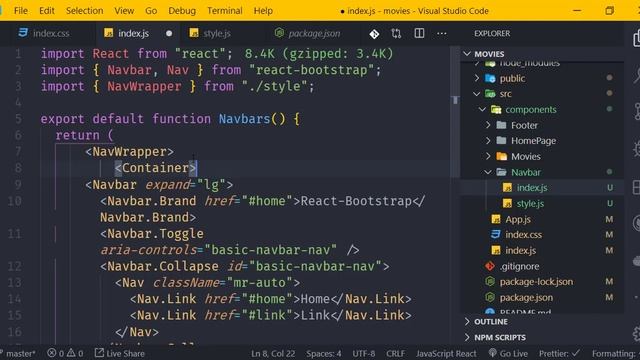
Task: Open the View menu
Action: coord(124,11)
